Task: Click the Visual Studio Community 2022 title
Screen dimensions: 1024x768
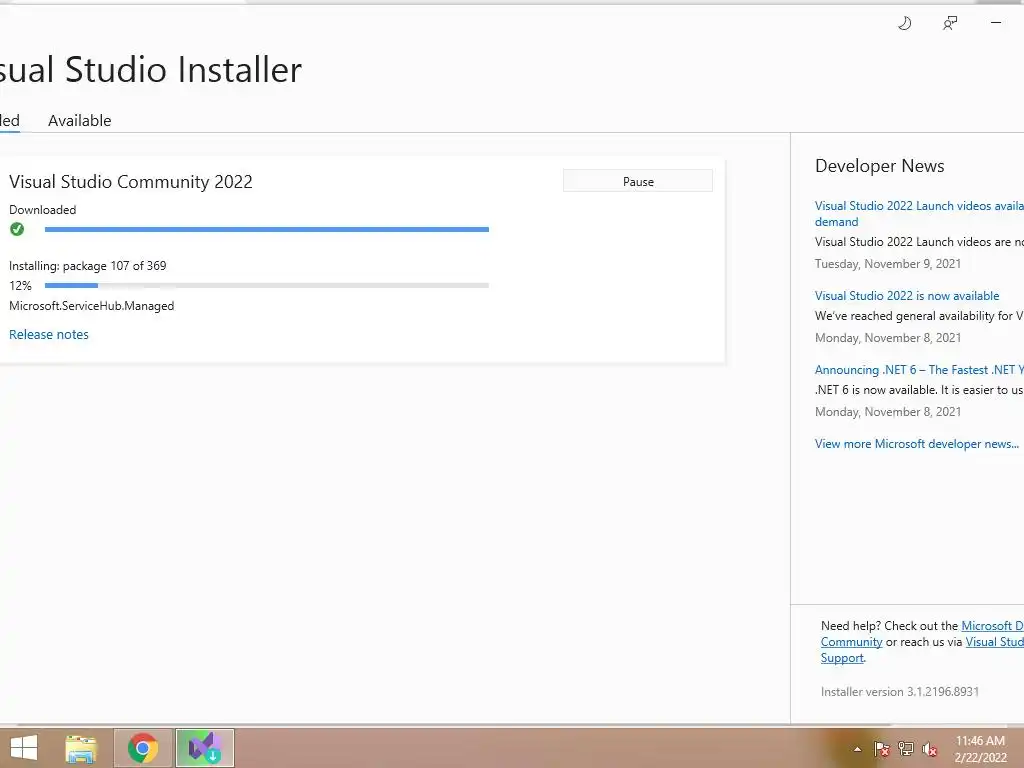Action: point(131,182)
